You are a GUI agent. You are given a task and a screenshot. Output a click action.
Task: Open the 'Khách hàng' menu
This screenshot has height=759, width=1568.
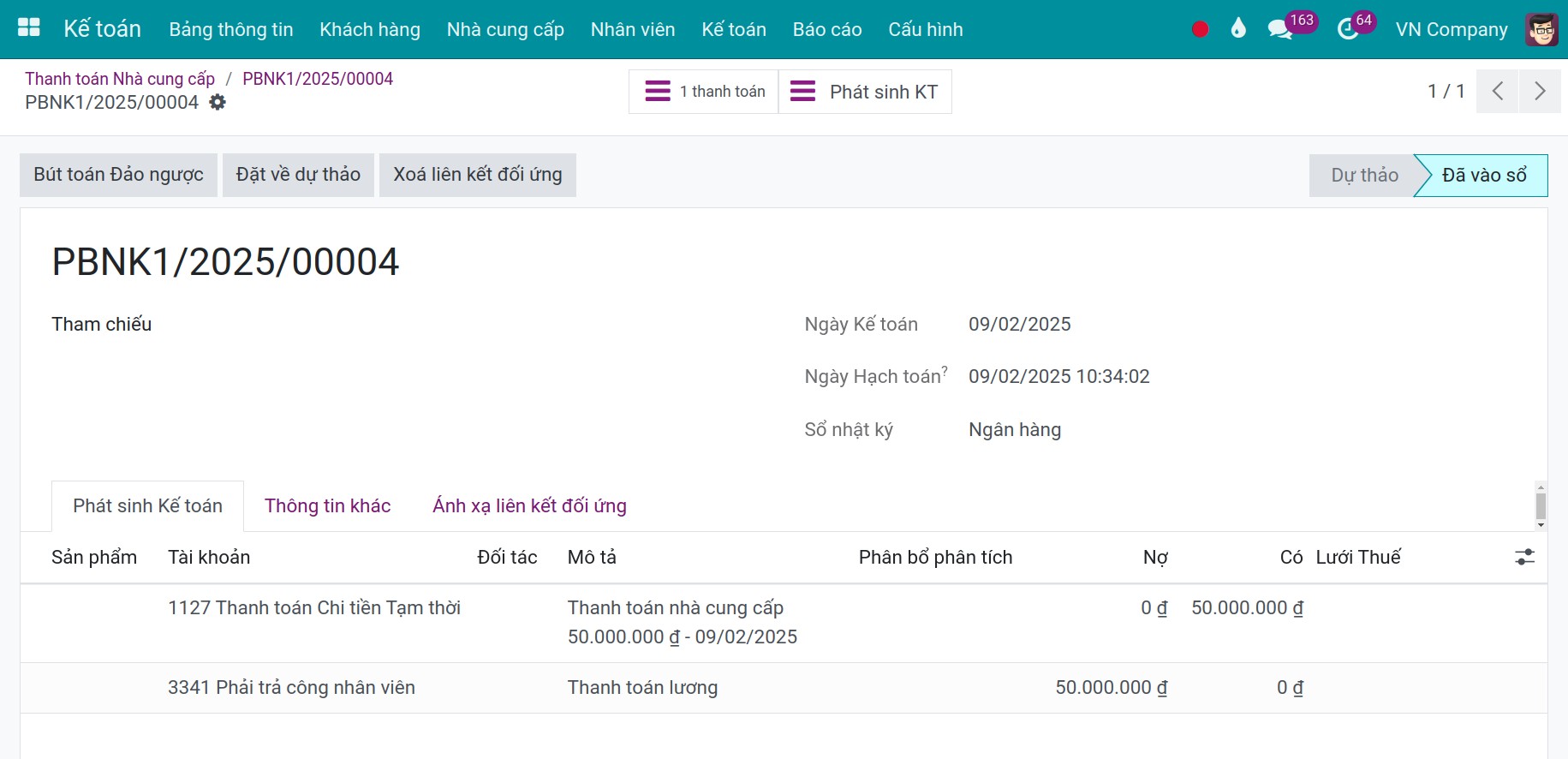pos(370,29)
